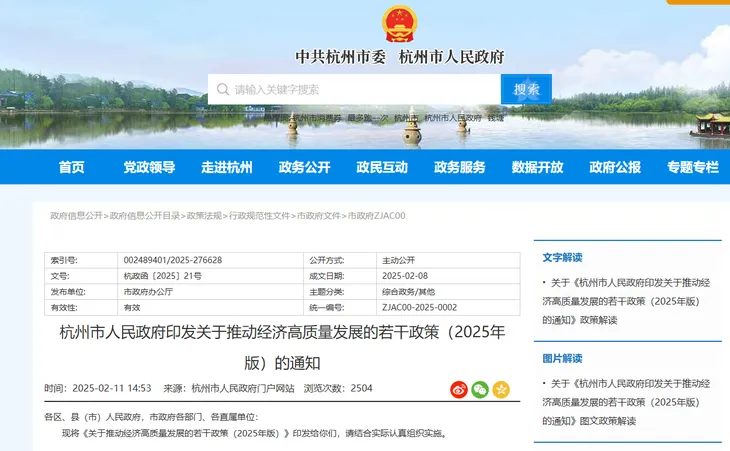Select 政府公报 in navigation bar
This screenshot has height=451, width=730.
pyautogui.click(x=615, y=167)
